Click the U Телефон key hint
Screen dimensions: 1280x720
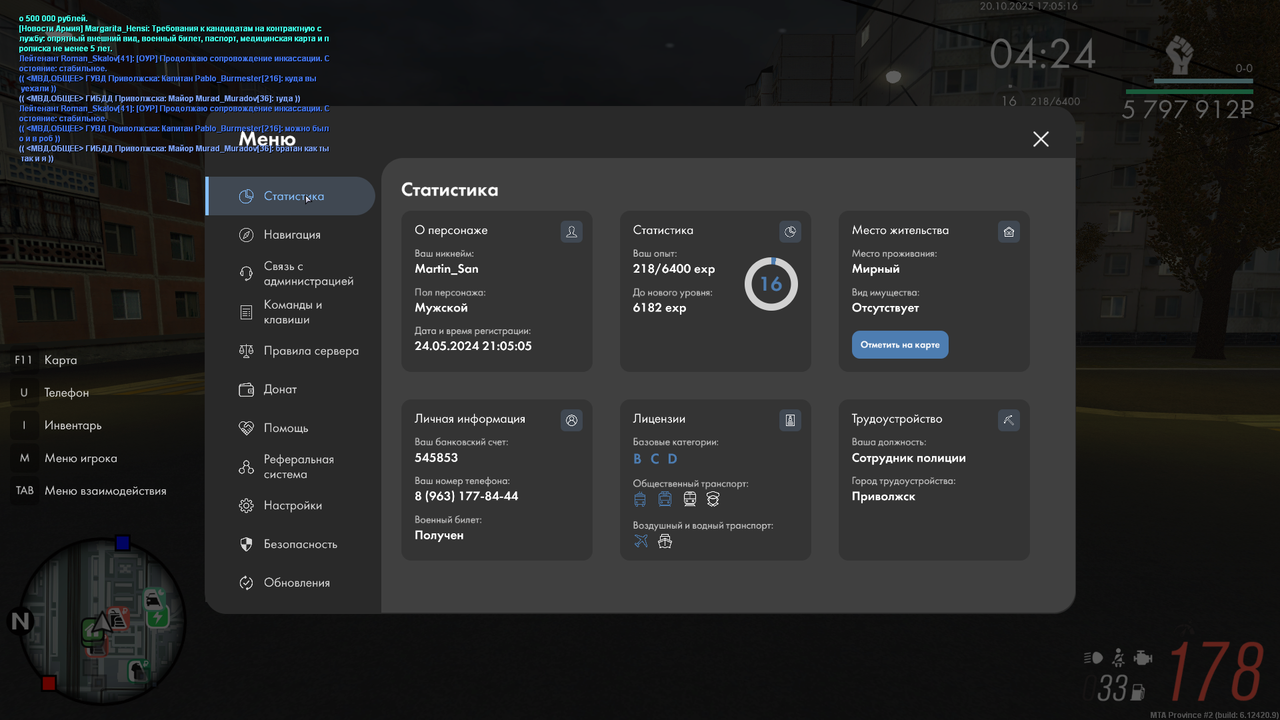[52, 393]
